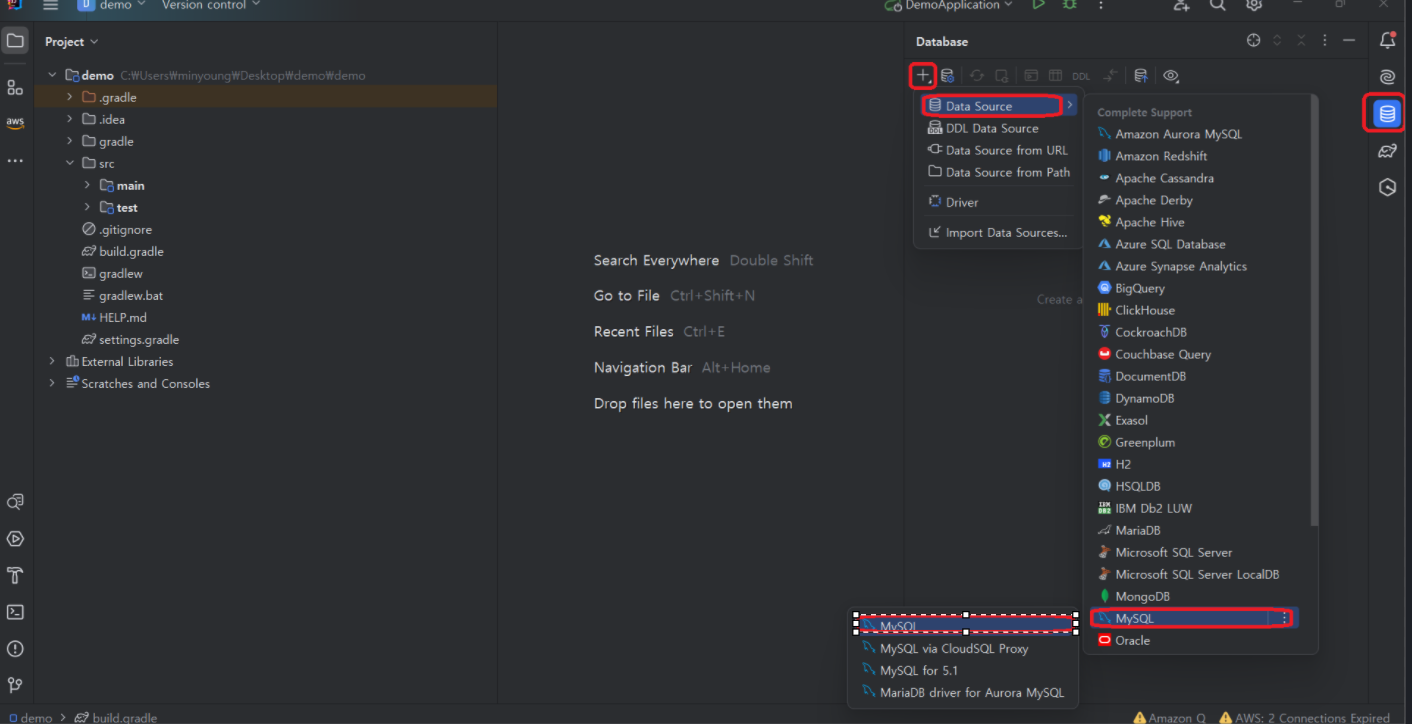Image resolution: width=1412 pixels, height=724 pixels.
Task: Select Driver menu item
Action: pyautogui.click(x=998, y=202)
